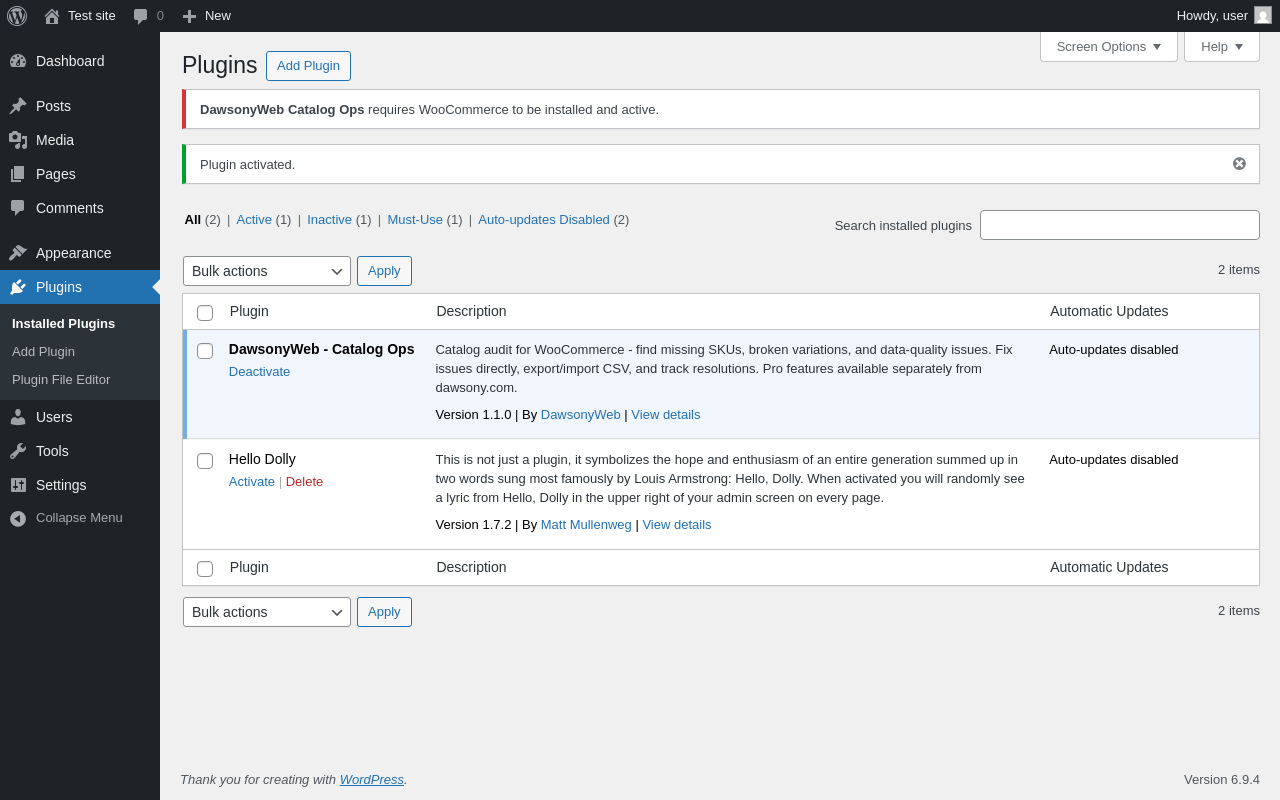Open Media via its sidebar icon
Screen dimensions: 1280x800
click(x=18, y=140)
